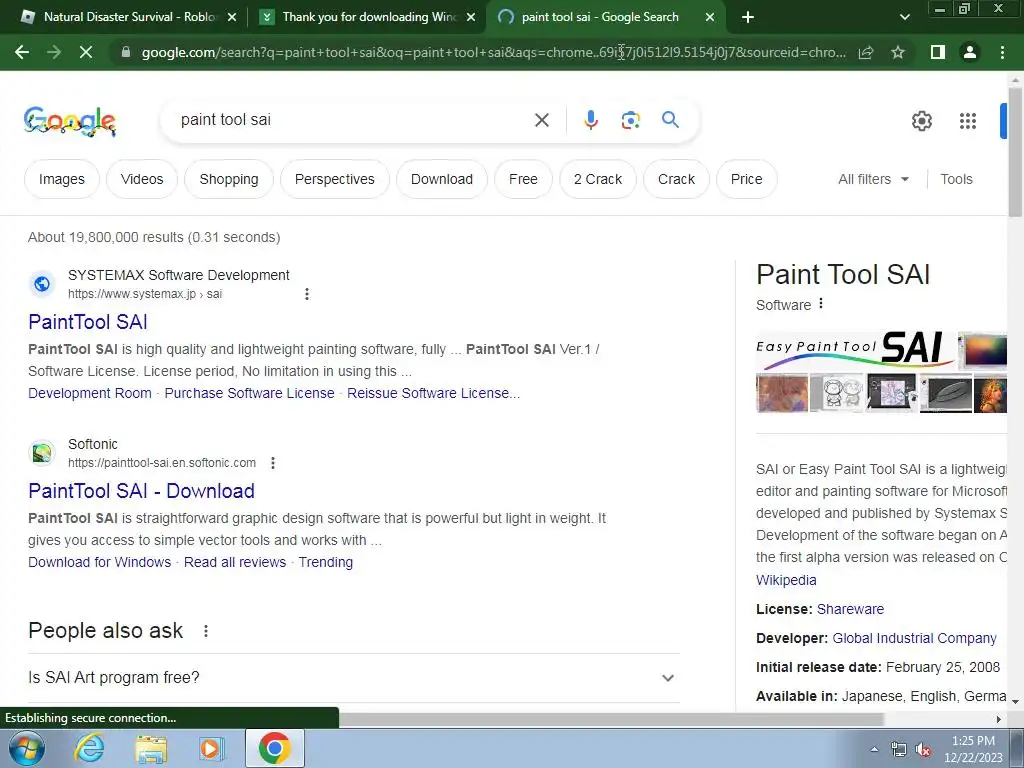
Task: Click the browser forward arrow
Action: 54,52
